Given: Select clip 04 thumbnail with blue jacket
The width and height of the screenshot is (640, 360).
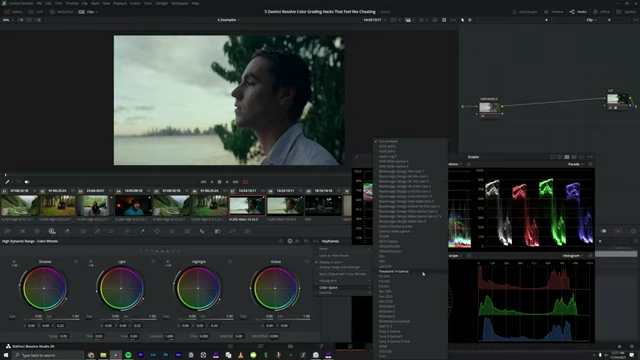Looking at the screenshot, I should point(133,205).
